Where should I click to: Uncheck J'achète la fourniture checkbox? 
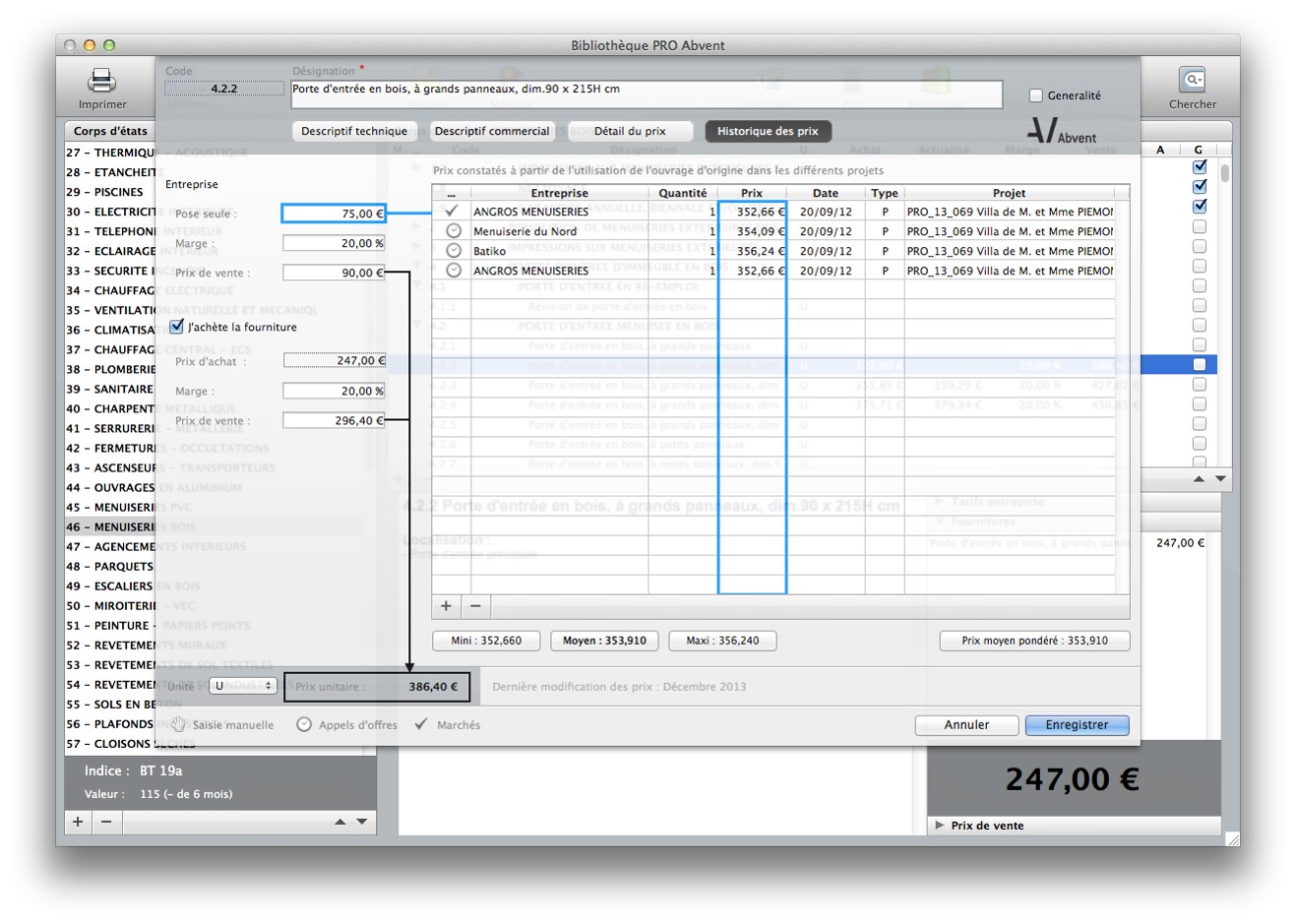[x=177, y=327]
